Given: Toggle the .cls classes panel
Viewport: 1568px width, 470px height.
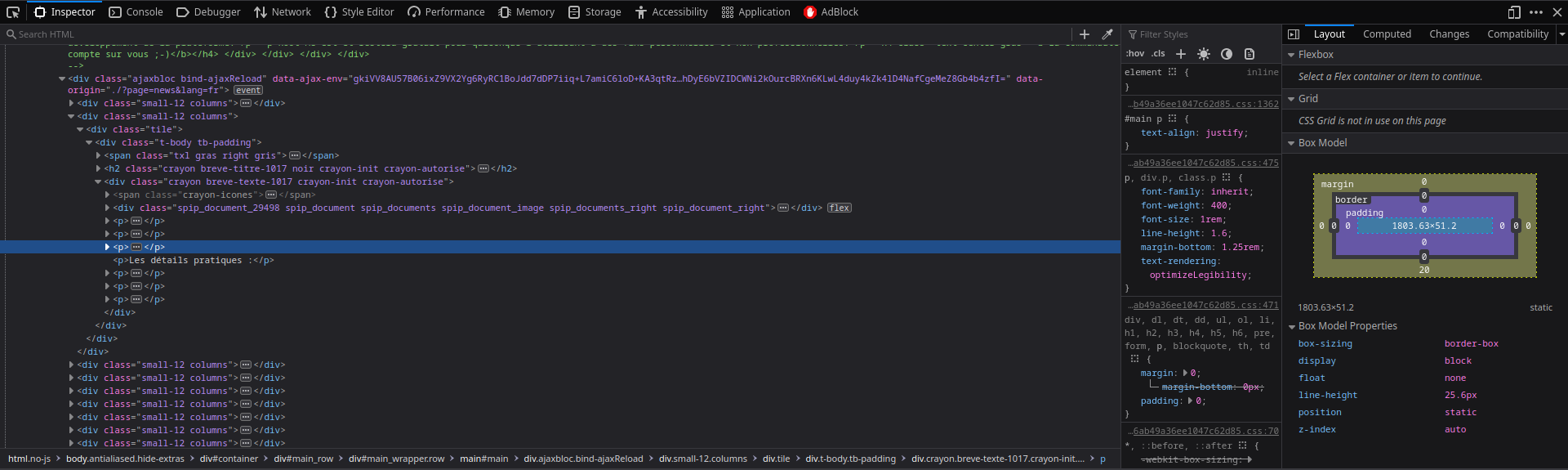Looking at the screenshot, I should click(x=1159, y=54).
